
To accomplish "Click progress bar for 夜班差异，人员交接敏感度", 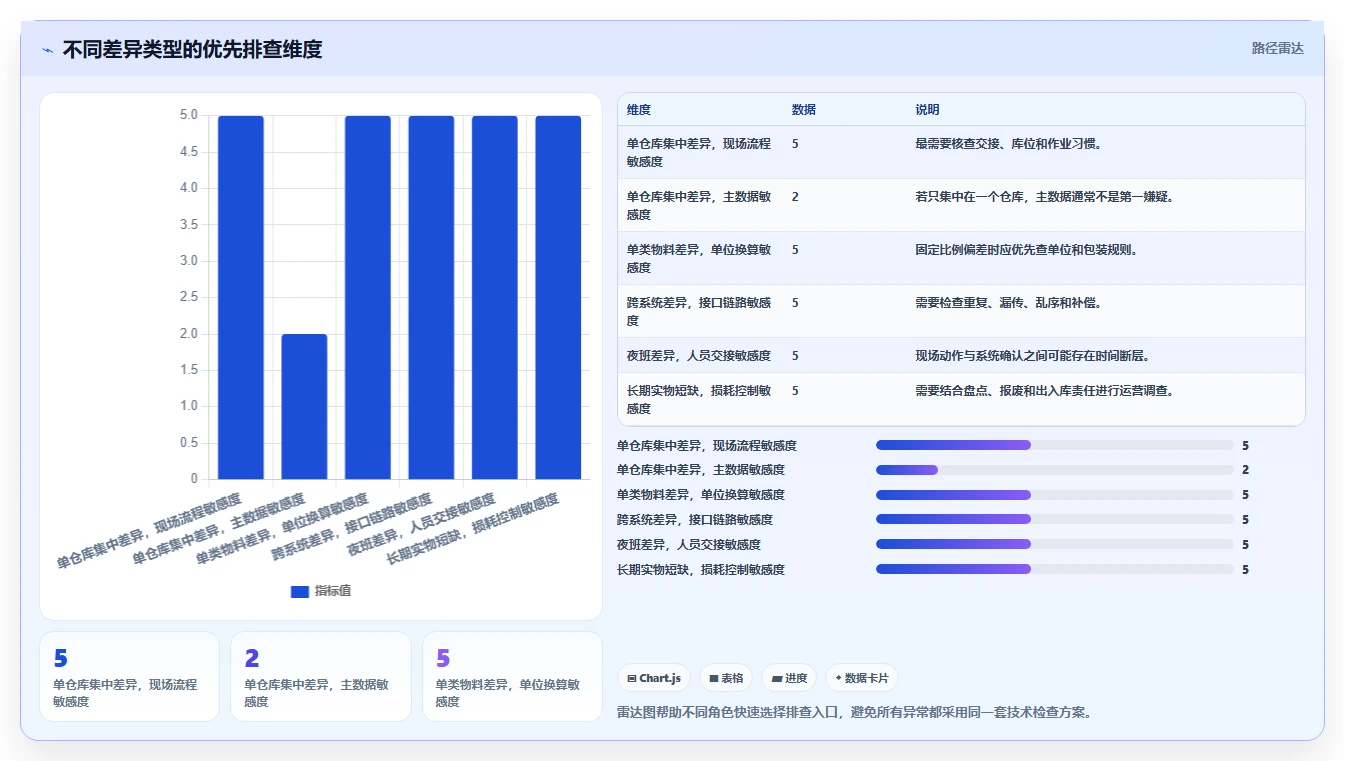I will 1055,544.
